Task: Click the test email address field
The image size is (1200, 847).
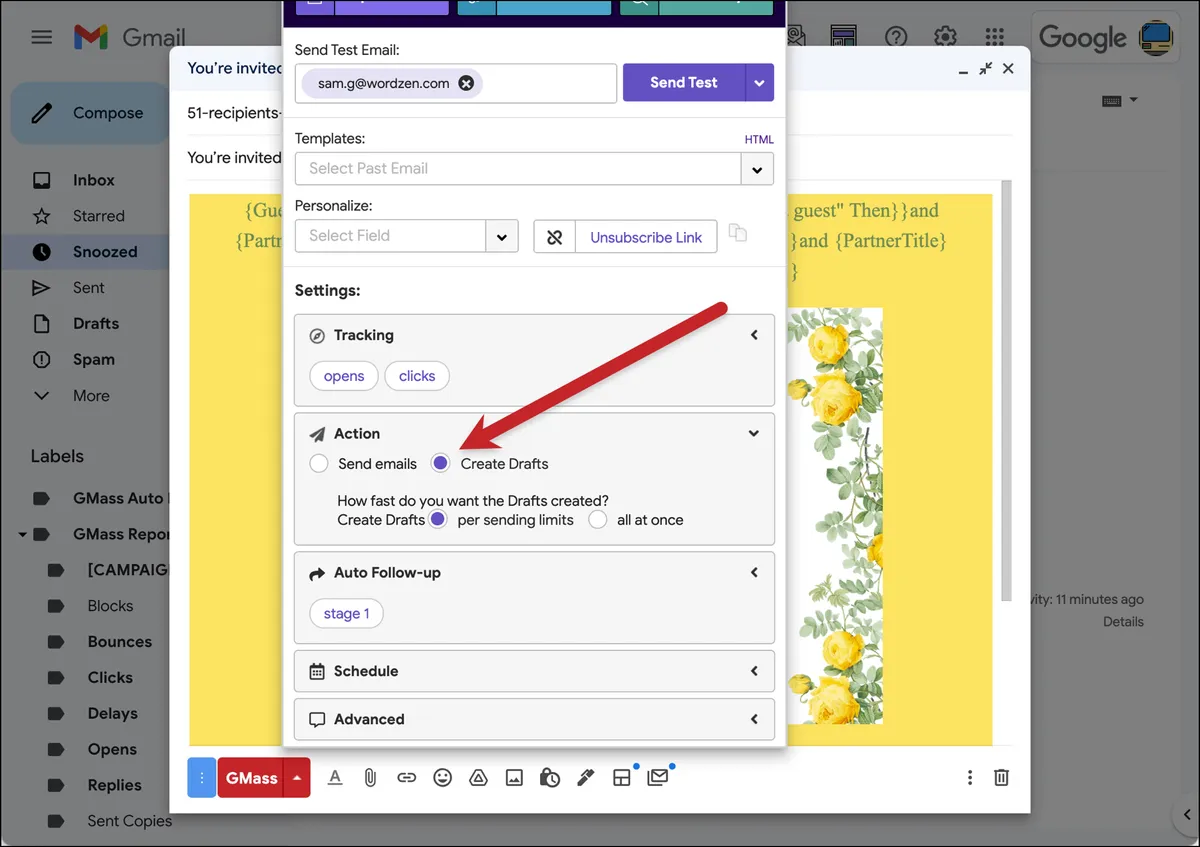Action: [x=456, y=83]
